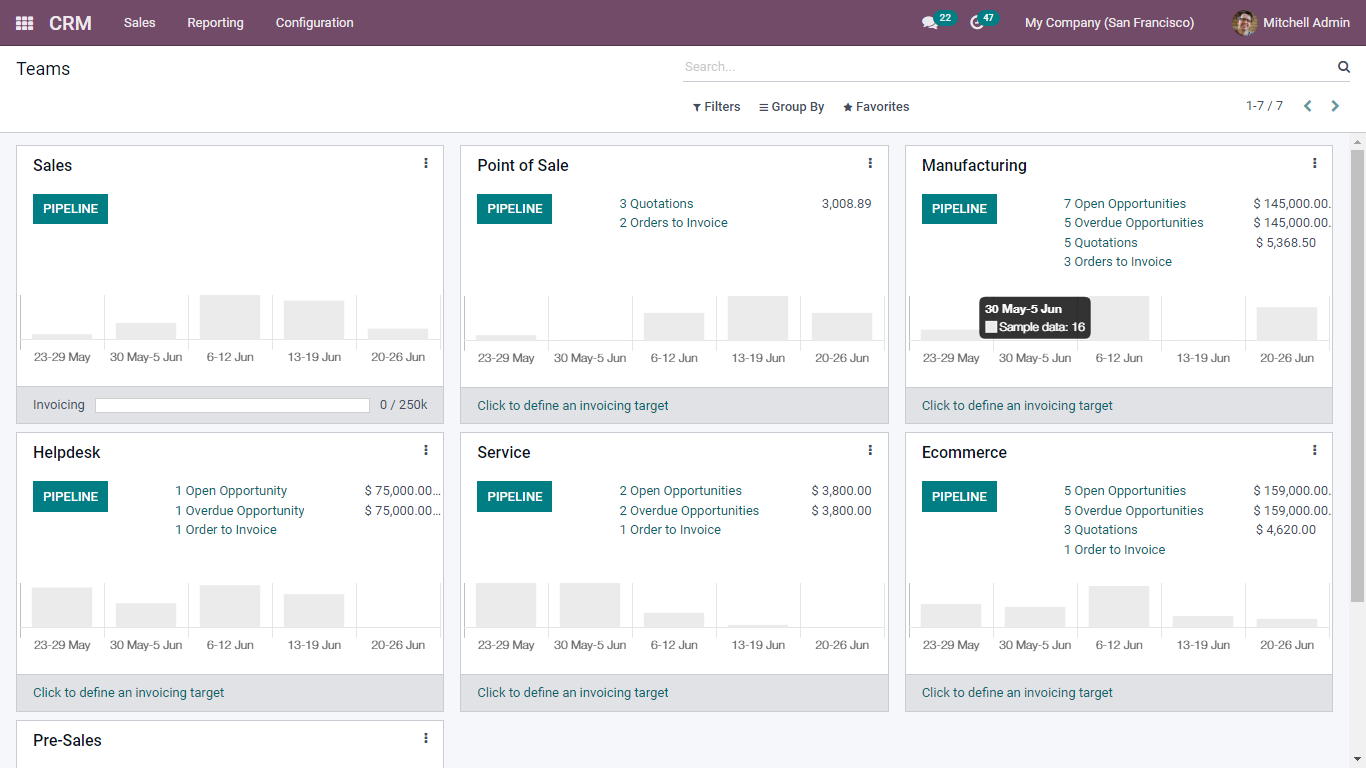
Task: Click the vertical page scrollbar
Action: click(1357, 375)
